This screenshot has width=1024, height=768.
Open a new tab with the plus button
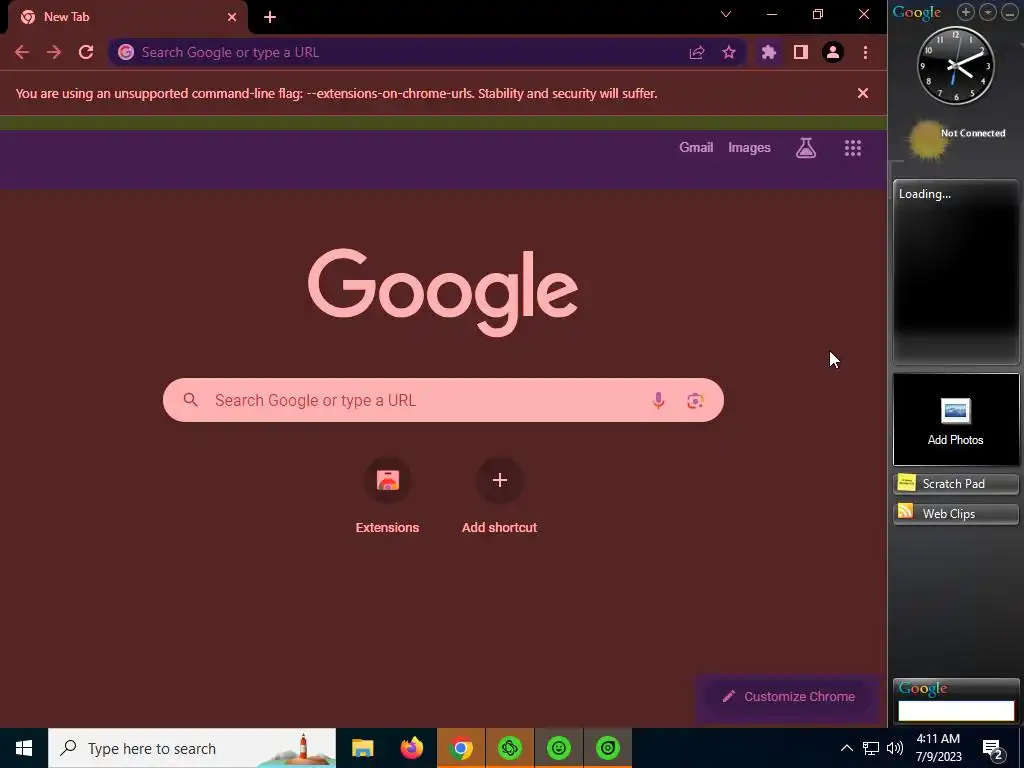pos(270,17)
